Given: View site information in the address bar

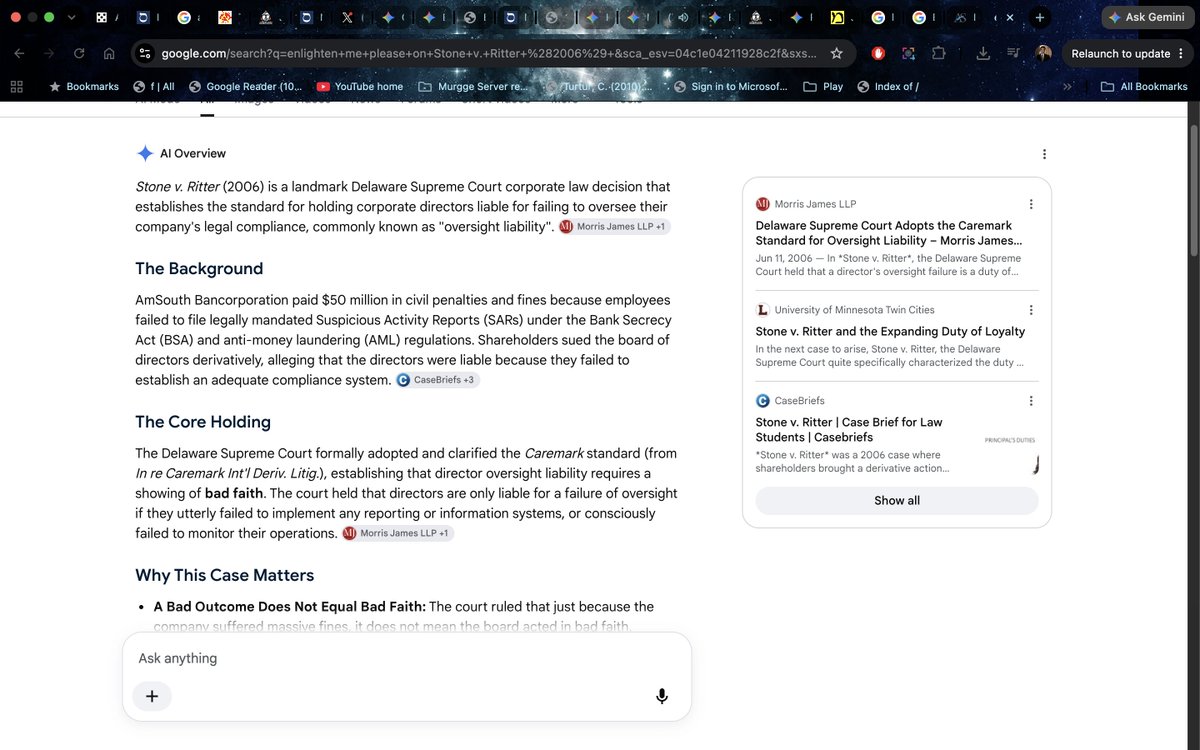Looking at the screenshot, I should click(144, 54).
